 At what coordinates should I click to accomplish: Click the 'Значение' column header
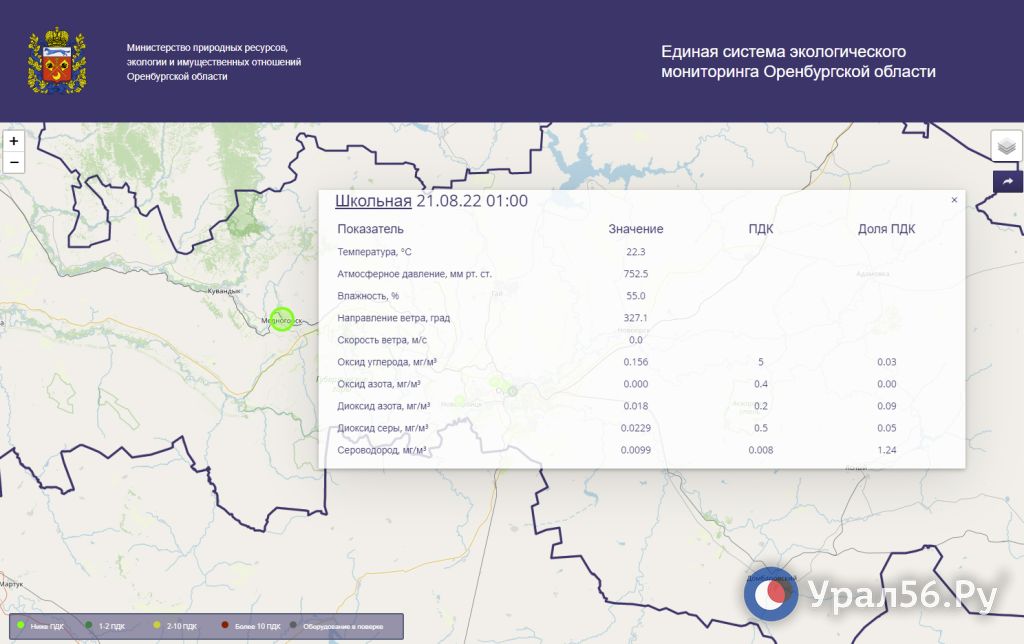[x=635, y=229]
